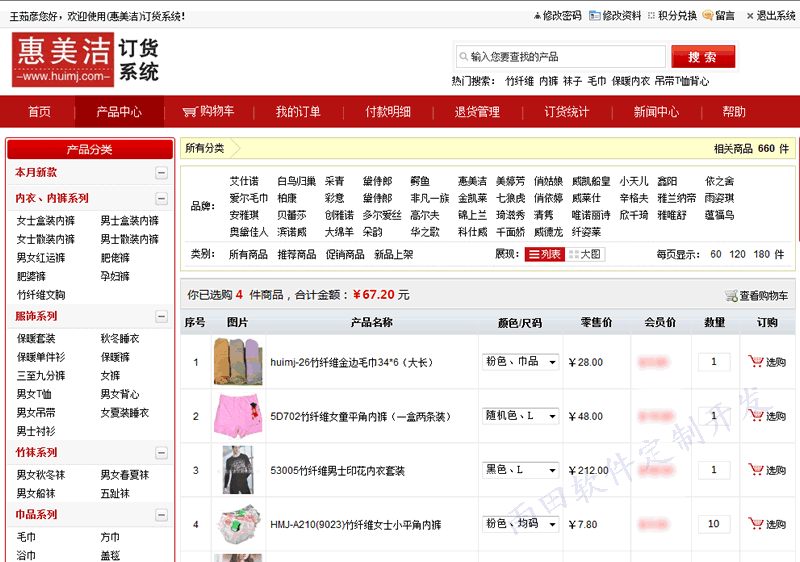
Task: Select 保暖套装 subcategory
Action: coord(36,338)
